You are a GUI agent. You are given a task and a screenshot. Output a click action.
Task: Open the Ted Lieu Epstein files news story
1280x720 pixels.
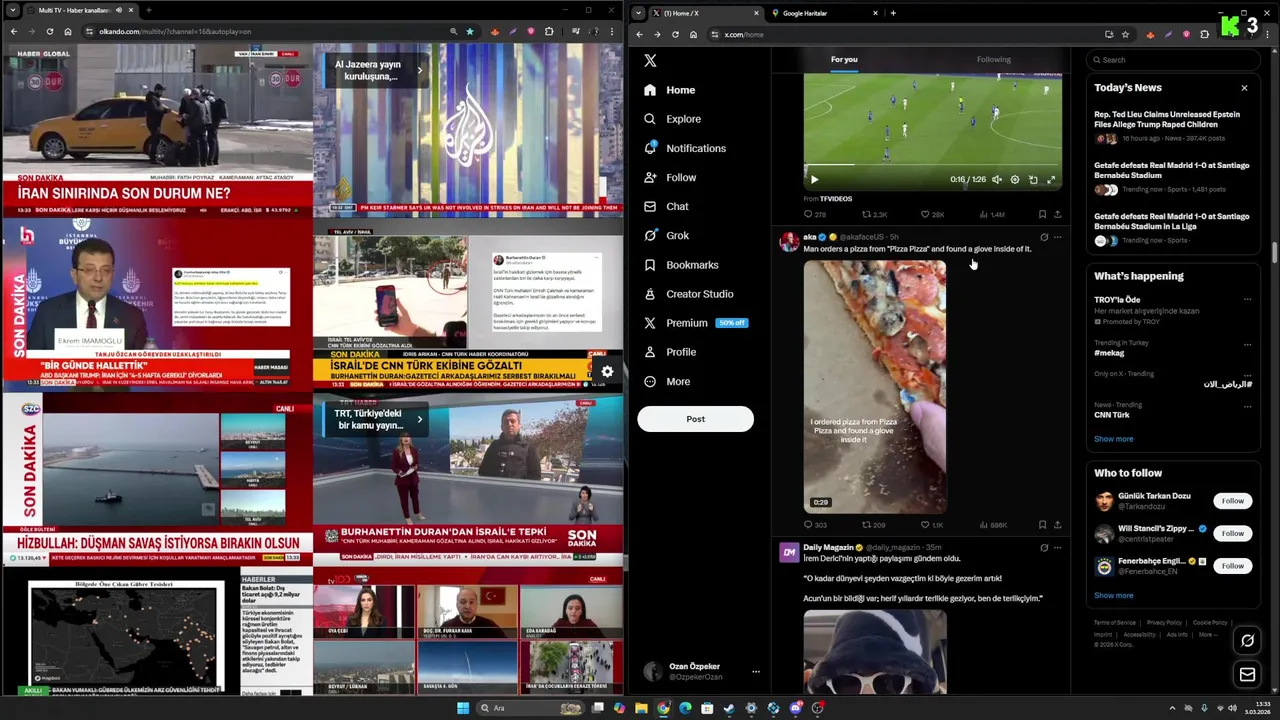click(x=1171, y=125)
